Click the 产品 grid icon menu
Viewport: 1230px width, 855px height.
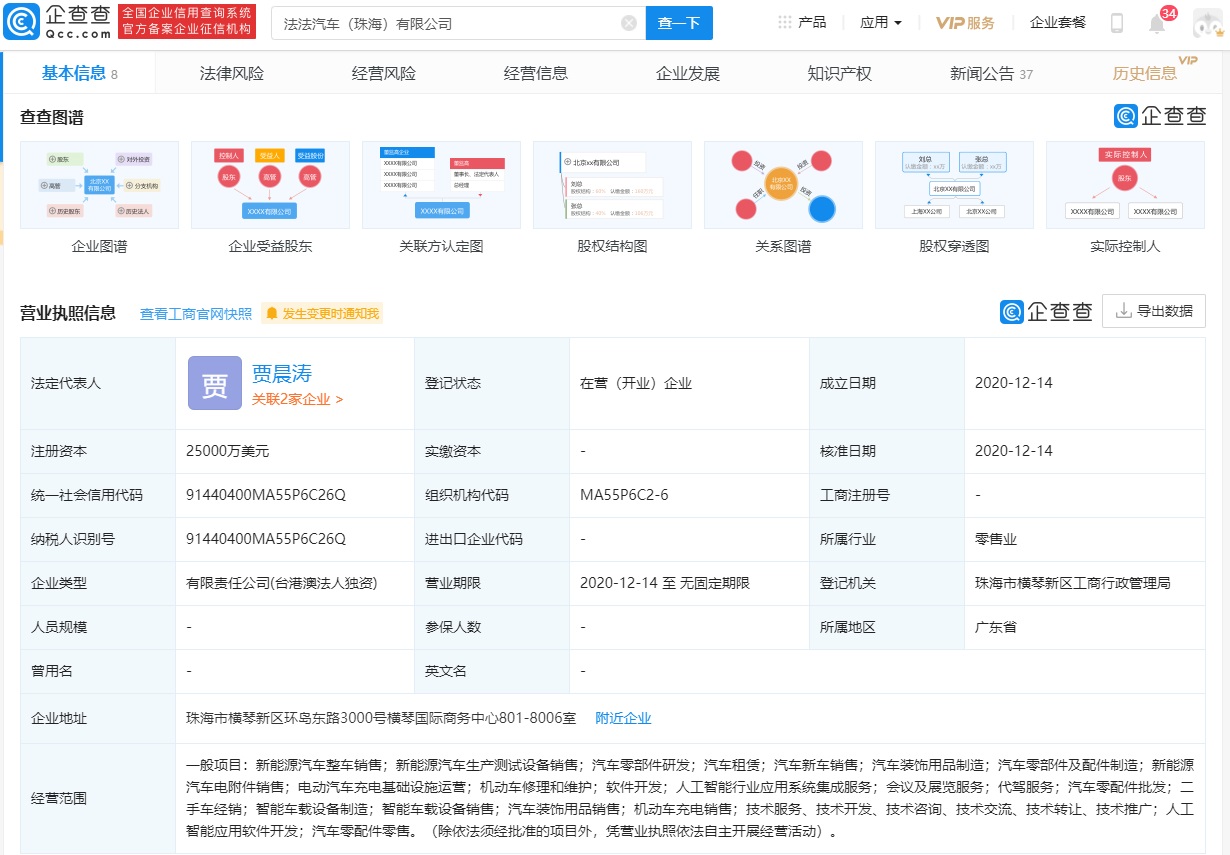[x=802, y=22]
